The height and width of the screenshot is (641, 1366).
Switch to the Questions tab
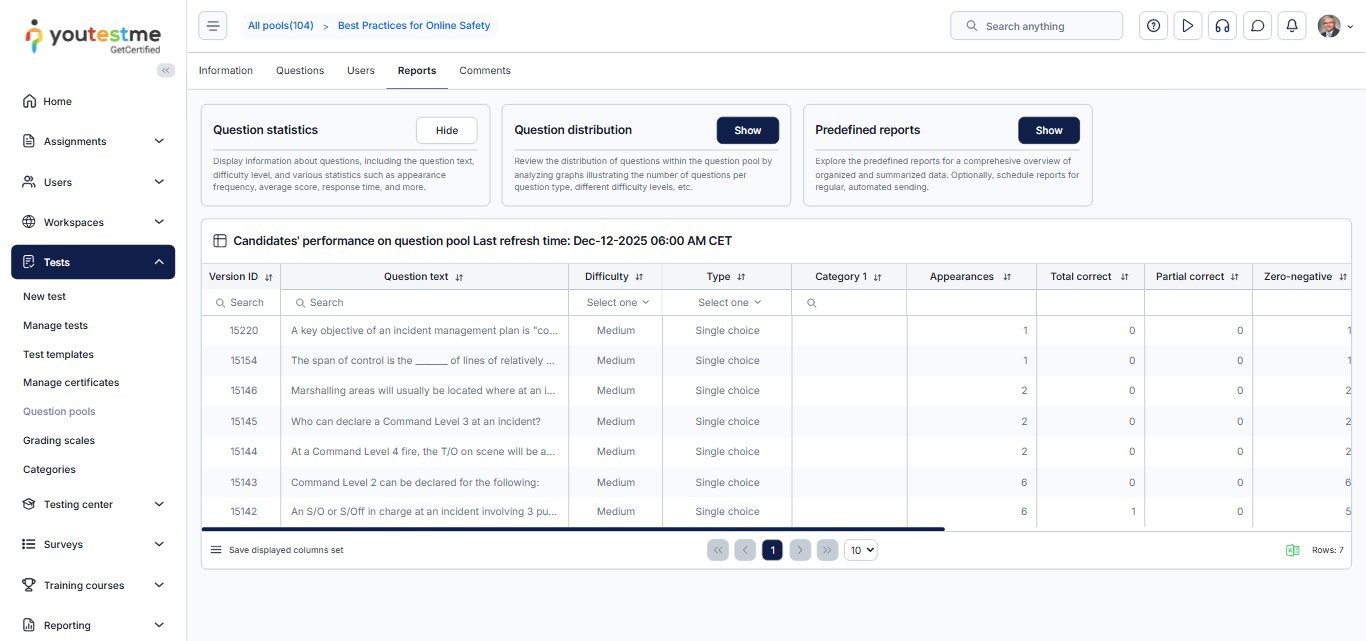coord(300,71)
